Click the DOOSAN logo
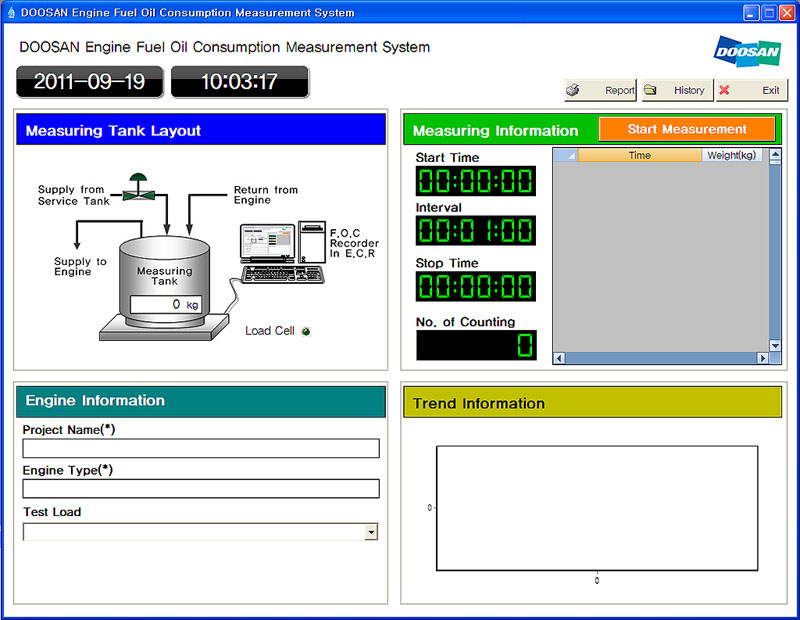800x620 pixels. point(748,50)
